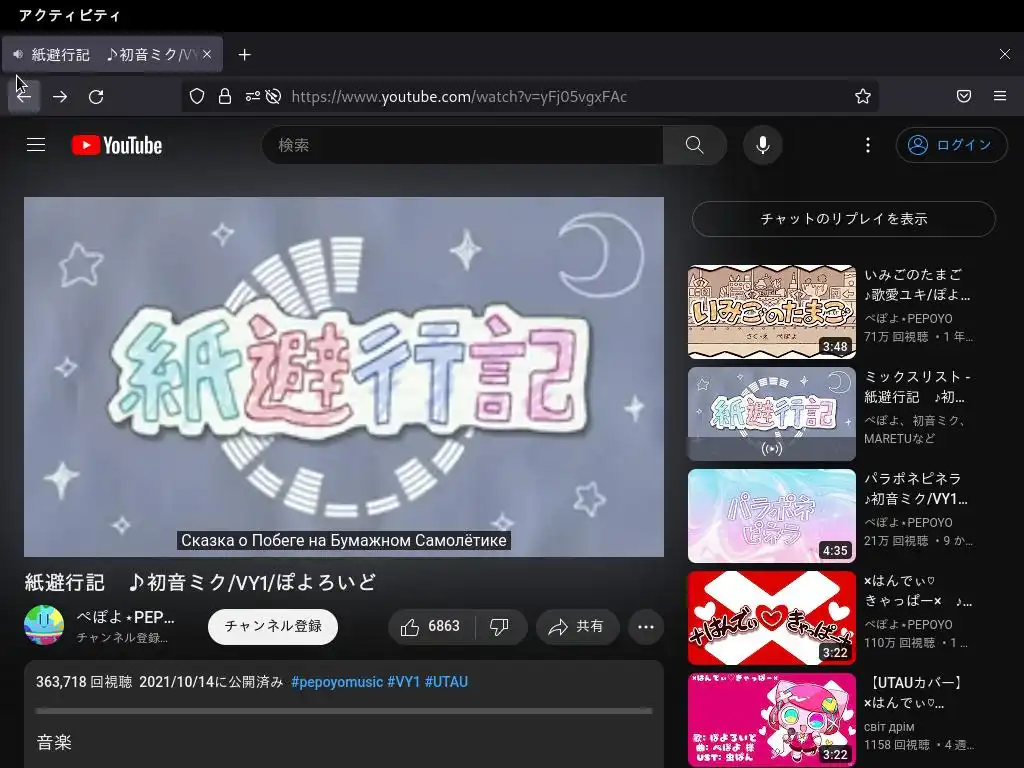This screenshot has height=768, width=1024.
Task: Open the #VY1 hashtag link
Action: coord(403,682)
